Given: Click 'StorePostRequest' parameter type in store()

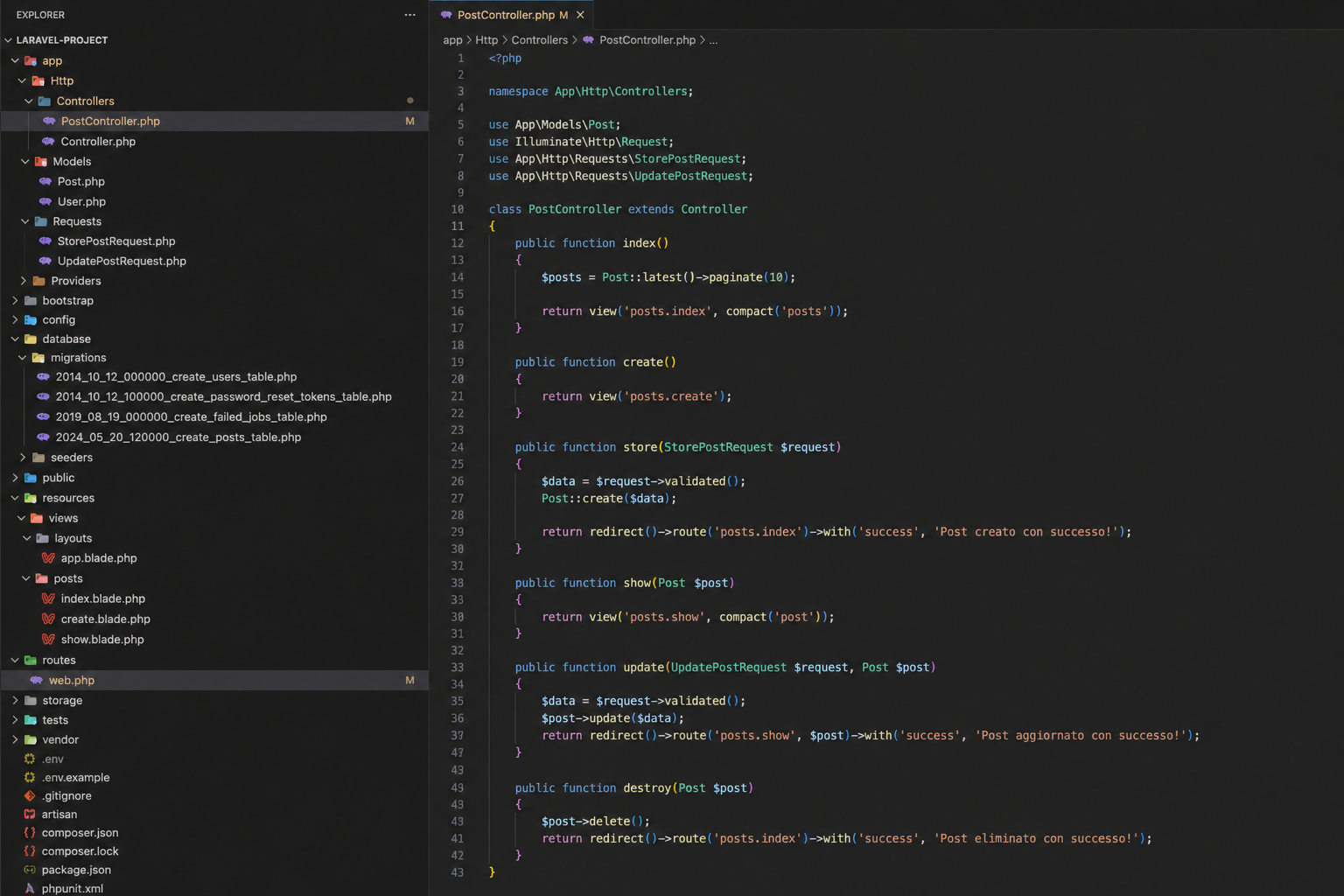Looking at the screenshot, I should (x=718, y=447).
